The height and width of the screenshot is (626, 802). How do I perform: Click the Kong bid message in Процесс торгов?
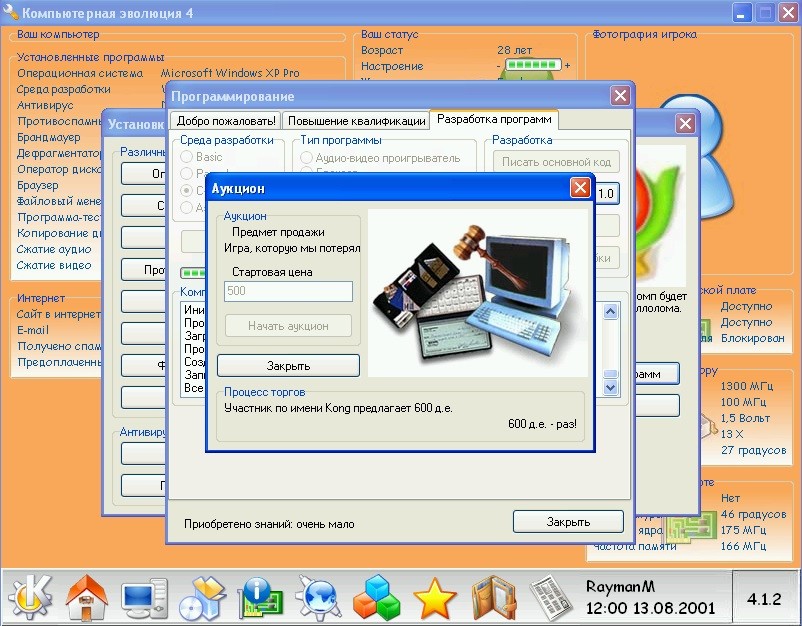point(338,408)
